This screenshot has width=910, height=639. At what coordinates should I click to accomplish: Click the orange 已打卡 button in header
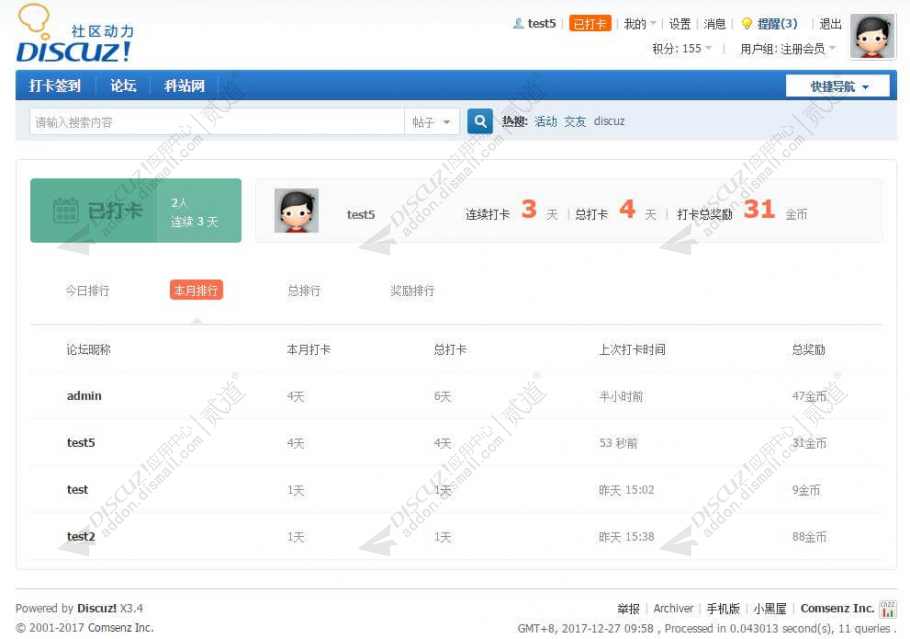[590, 24]
